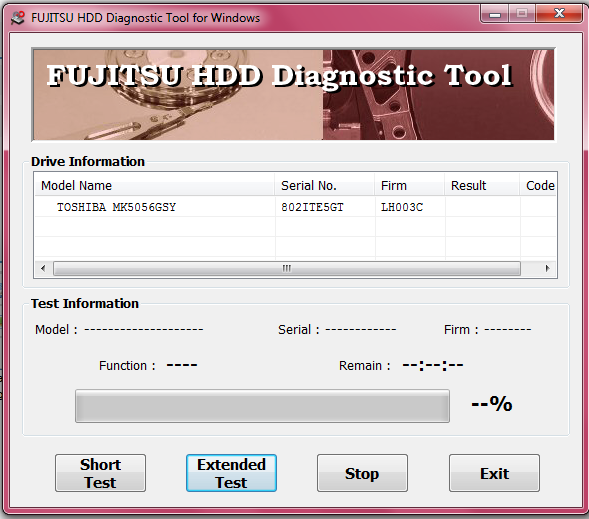Click firmware LH003C cell

[x=402, y=207]
